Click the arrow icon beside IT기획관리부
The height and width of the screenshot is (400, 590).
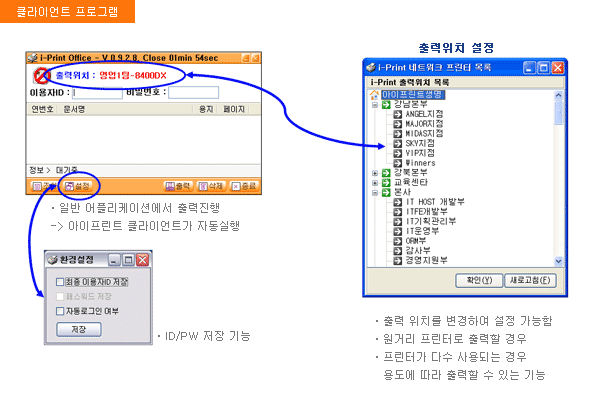pyautogui.click(x=397, y=222)
